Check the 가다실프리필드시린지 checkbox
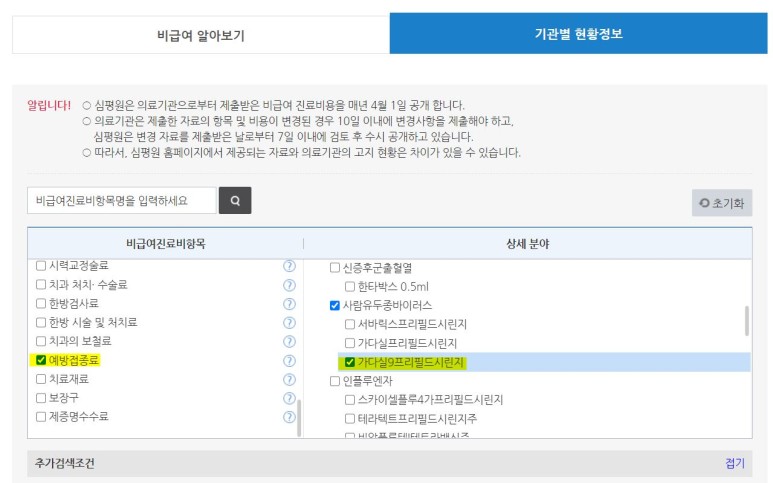The width and height of the screenshot is (773, 483). click(350, 343)
